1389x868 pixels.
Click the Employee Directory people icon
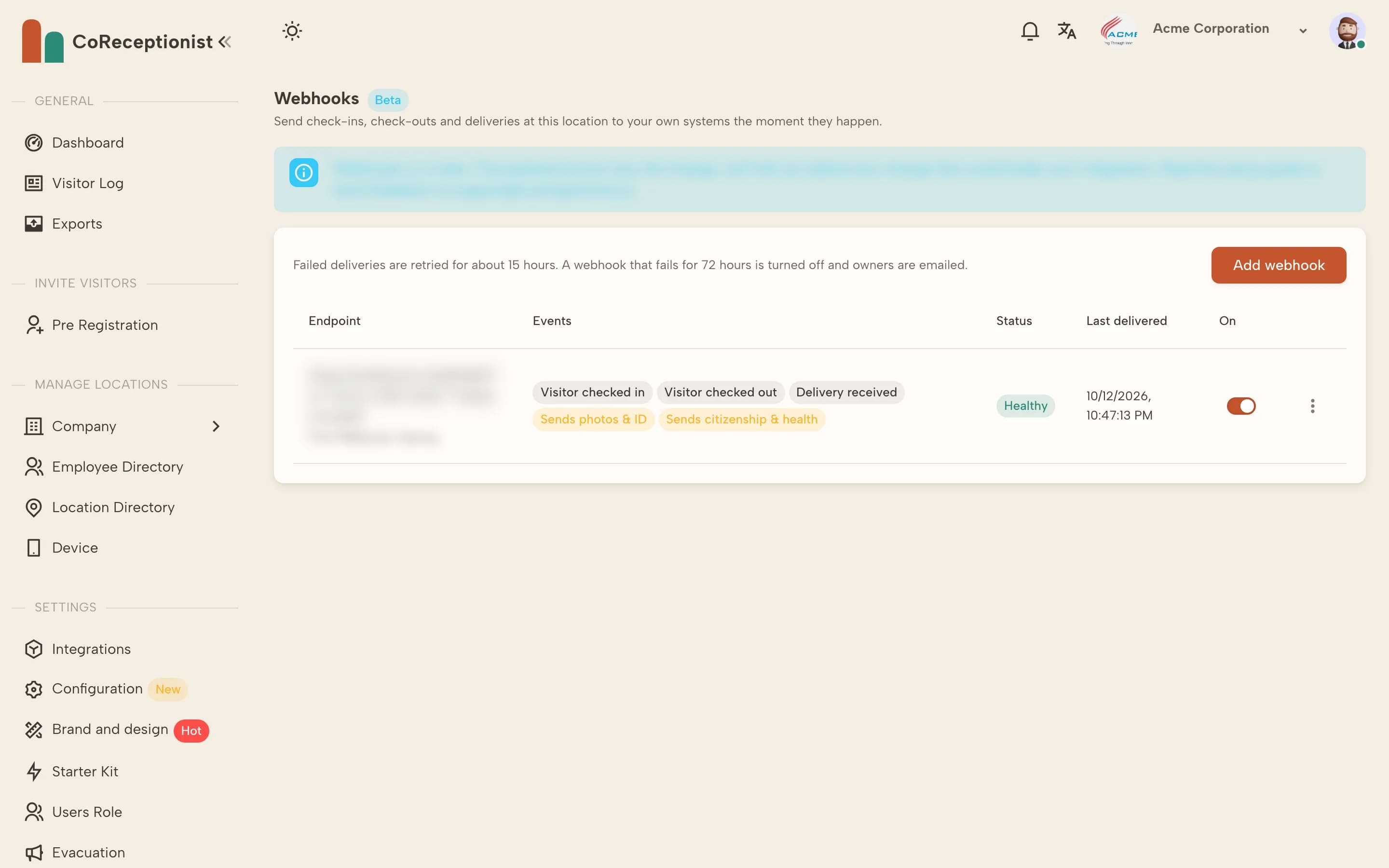point(34,467)
